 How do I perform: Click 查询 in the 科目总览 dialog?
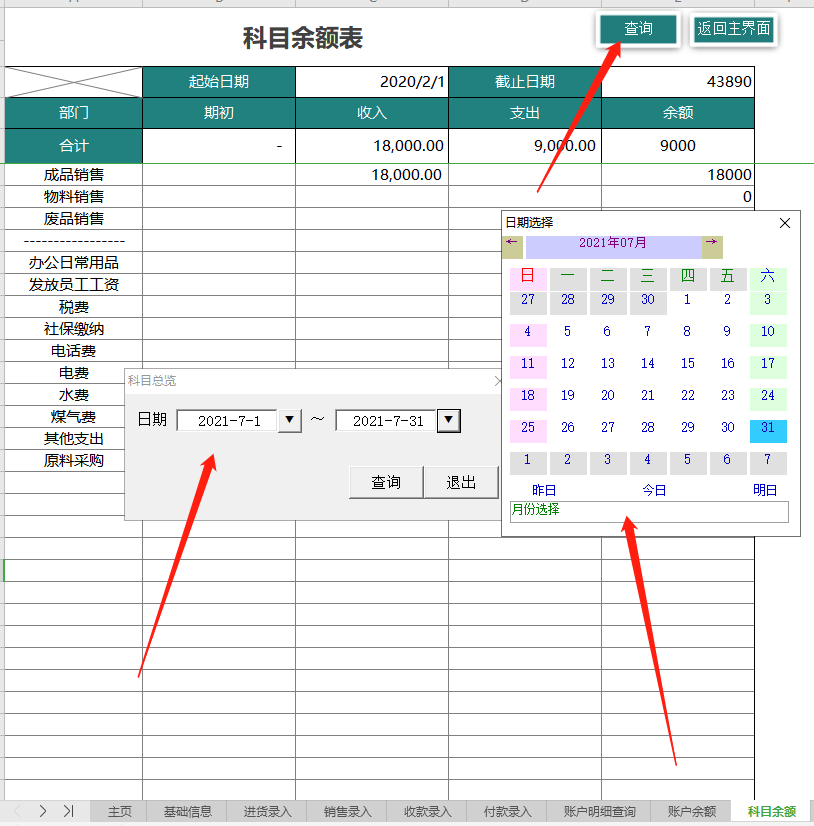tap(386, 482)
